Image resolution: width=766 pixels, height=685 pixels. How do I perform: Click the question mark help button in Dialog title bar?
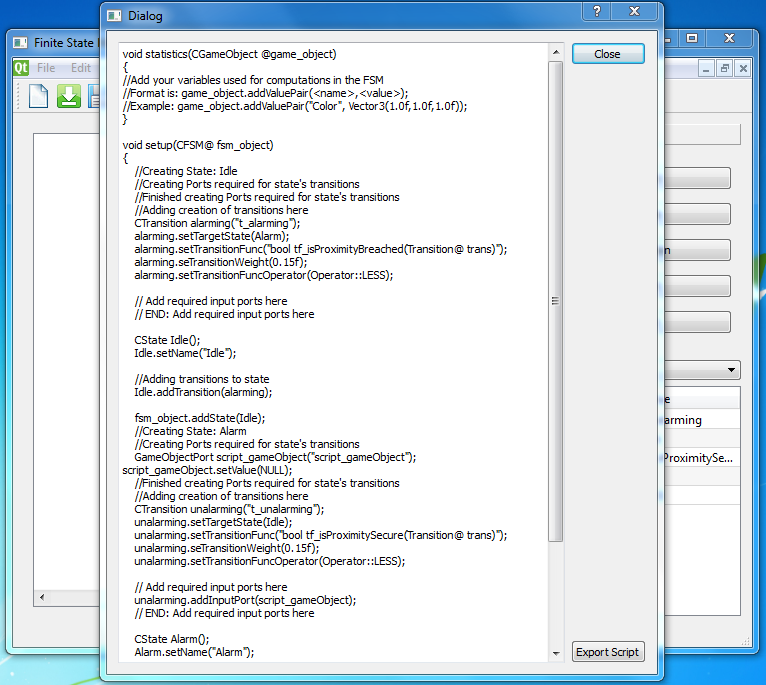pyautogui.click(x=596, y=12)
